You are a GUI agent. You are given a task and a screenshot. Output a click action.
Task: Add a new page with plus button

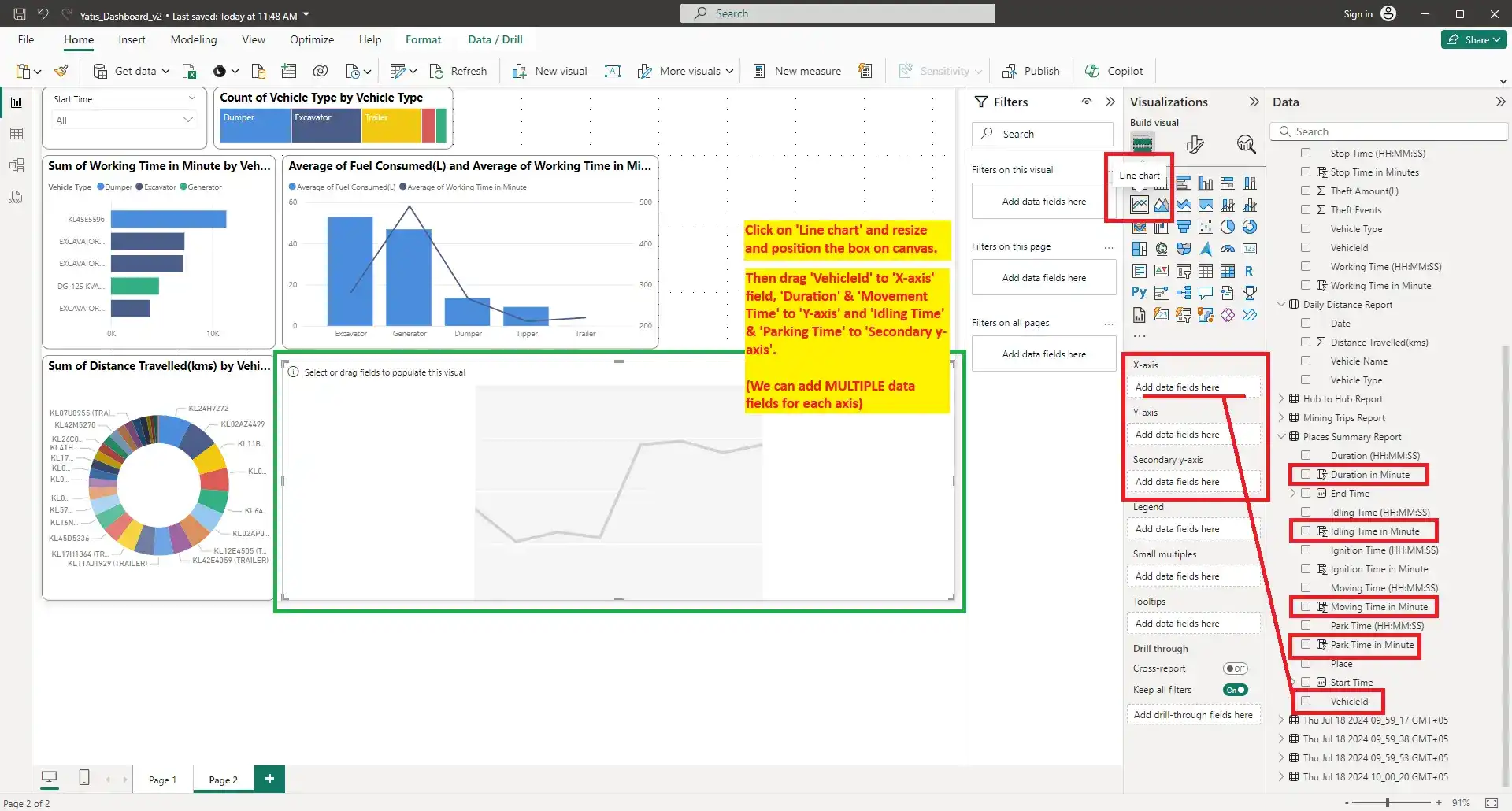pyautogui.click(x=269, y=779)
